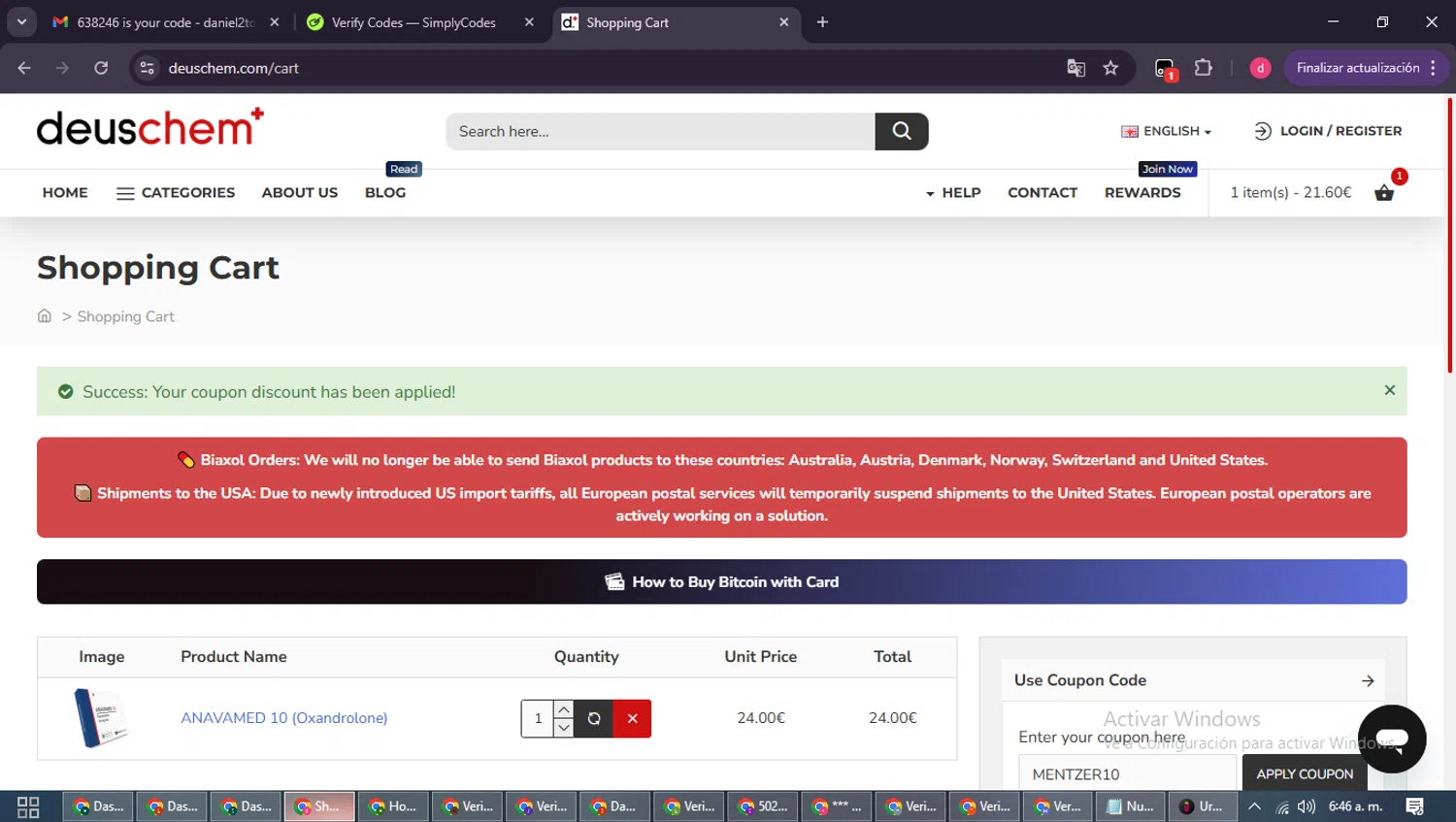Click the browser back arrow
The width and height of the screenshot is (1456, 822).
(24, 68)
